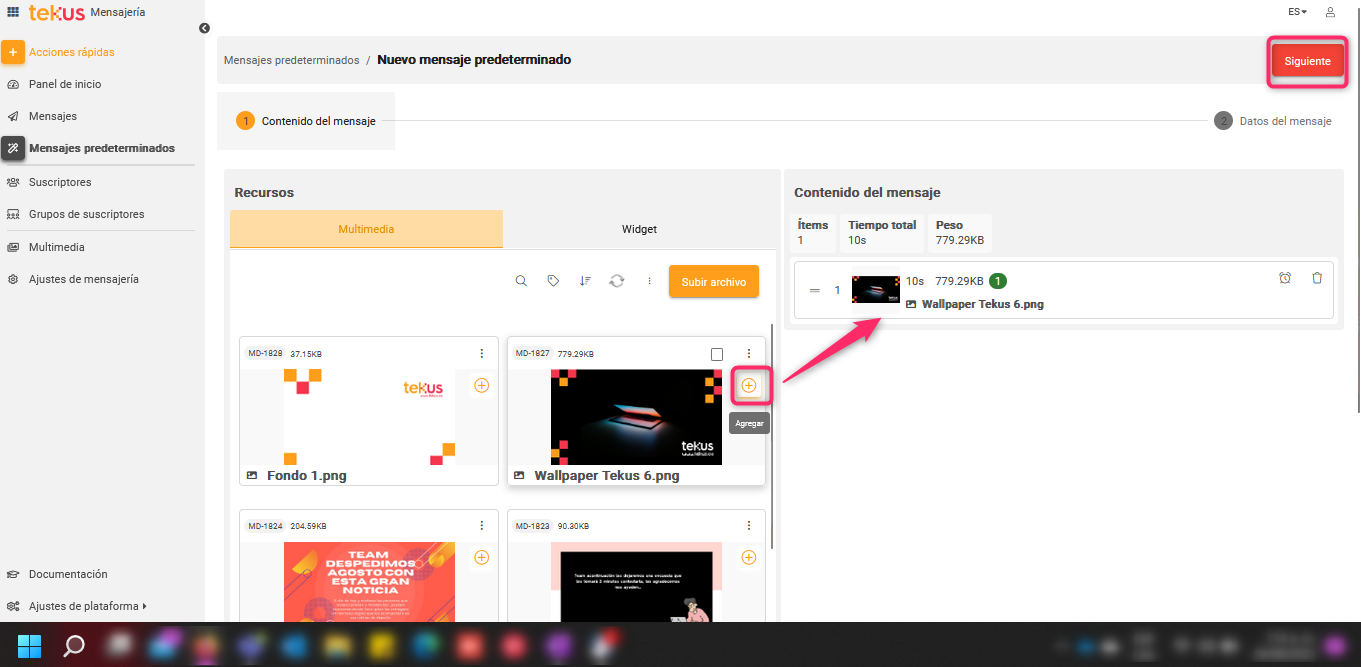Open options menu for Fondo 1.png card
This screenshot has width=1361, height=667.
pos(482,354)
